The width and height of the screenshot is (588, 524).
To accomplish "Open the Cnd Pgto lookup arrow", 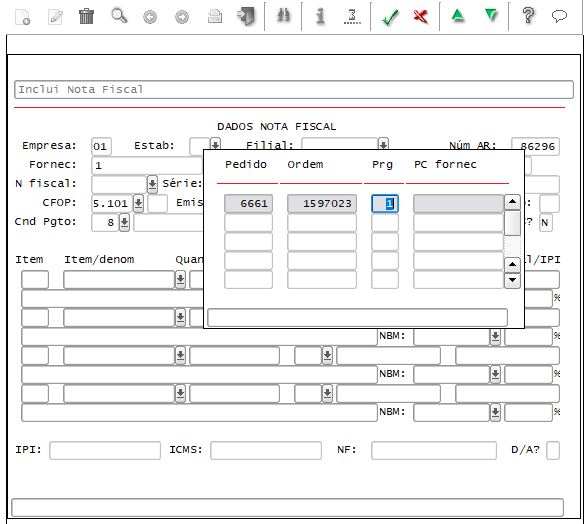I will (124, 222).
